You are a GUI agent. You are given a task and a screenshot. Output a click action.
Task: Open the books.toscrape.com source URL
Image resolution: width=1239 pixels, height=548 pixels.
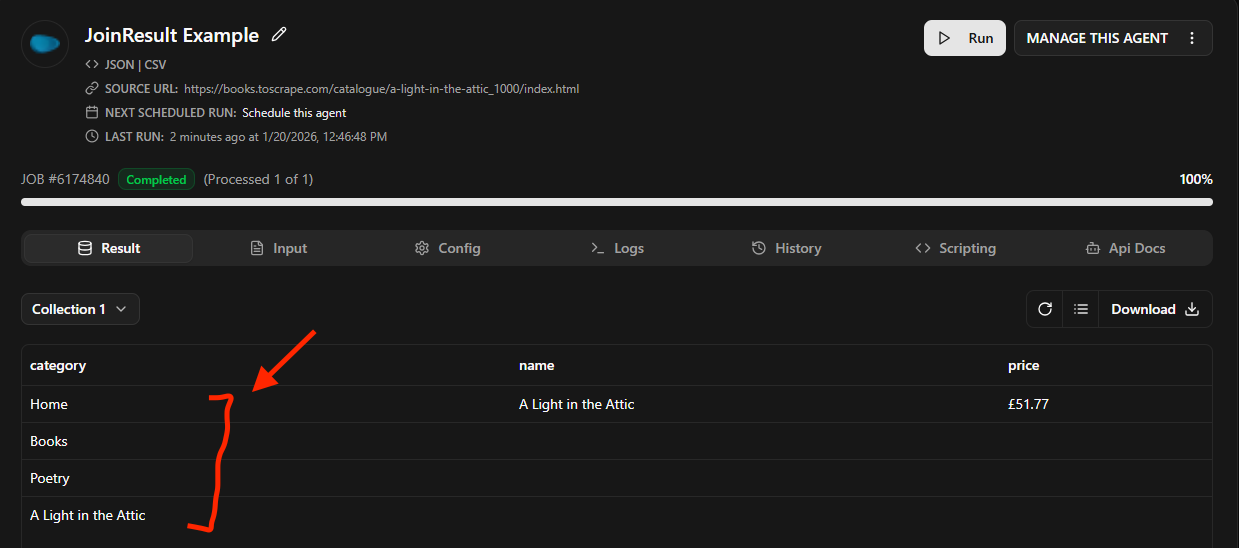381,89
